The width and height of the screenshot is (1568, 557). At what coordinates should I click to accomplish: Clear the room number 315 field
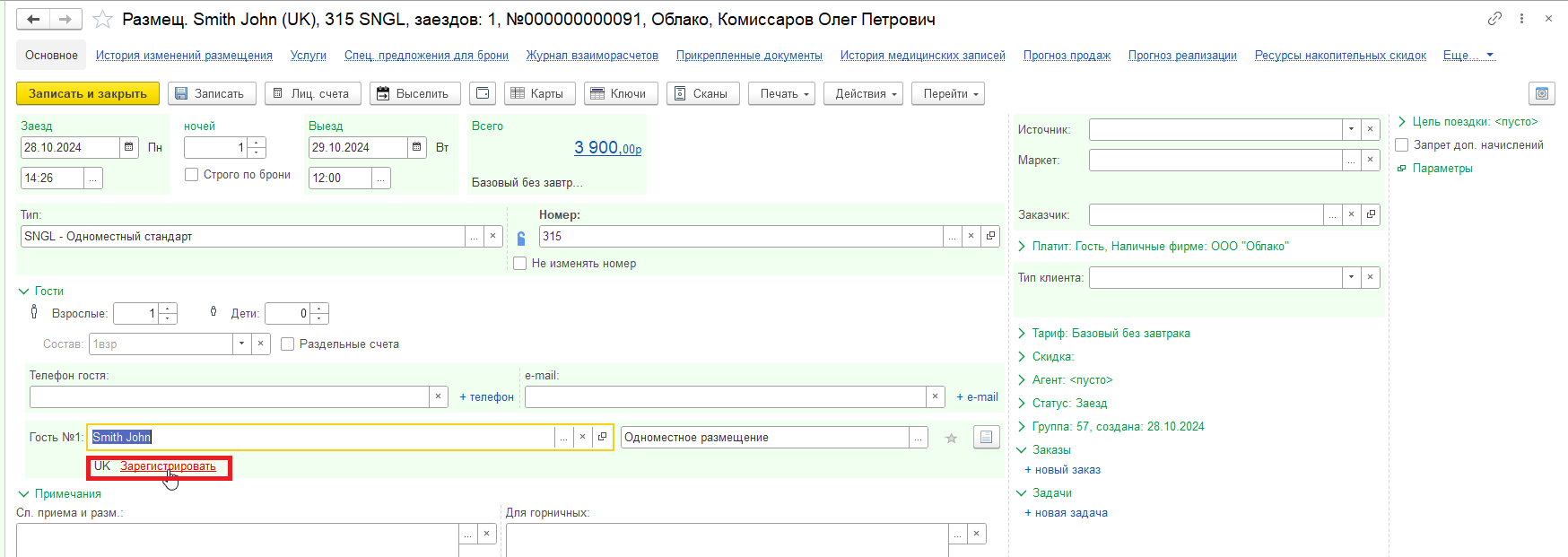971,236
